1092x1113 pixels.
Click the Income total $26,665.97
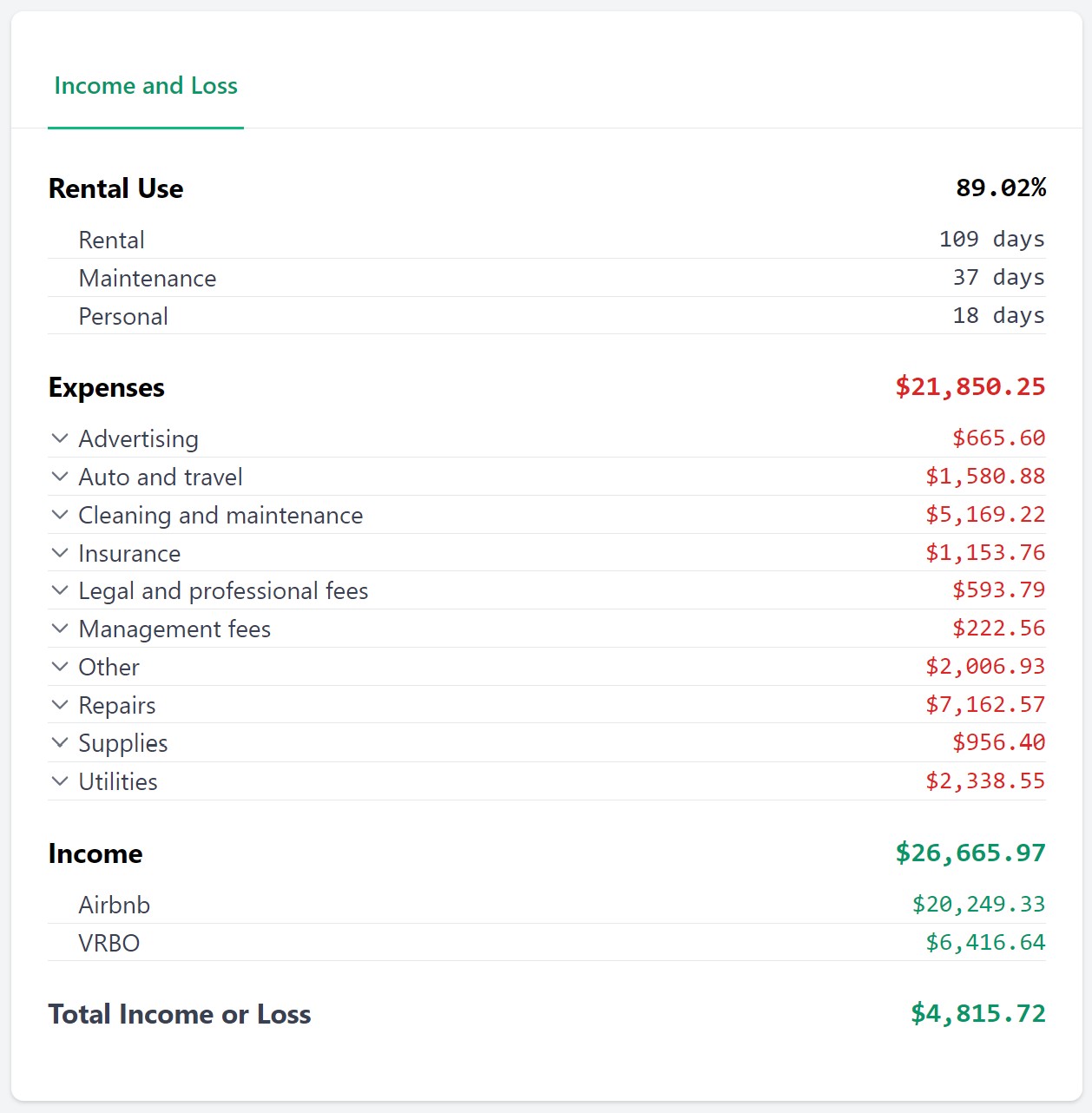pos(970,853)
